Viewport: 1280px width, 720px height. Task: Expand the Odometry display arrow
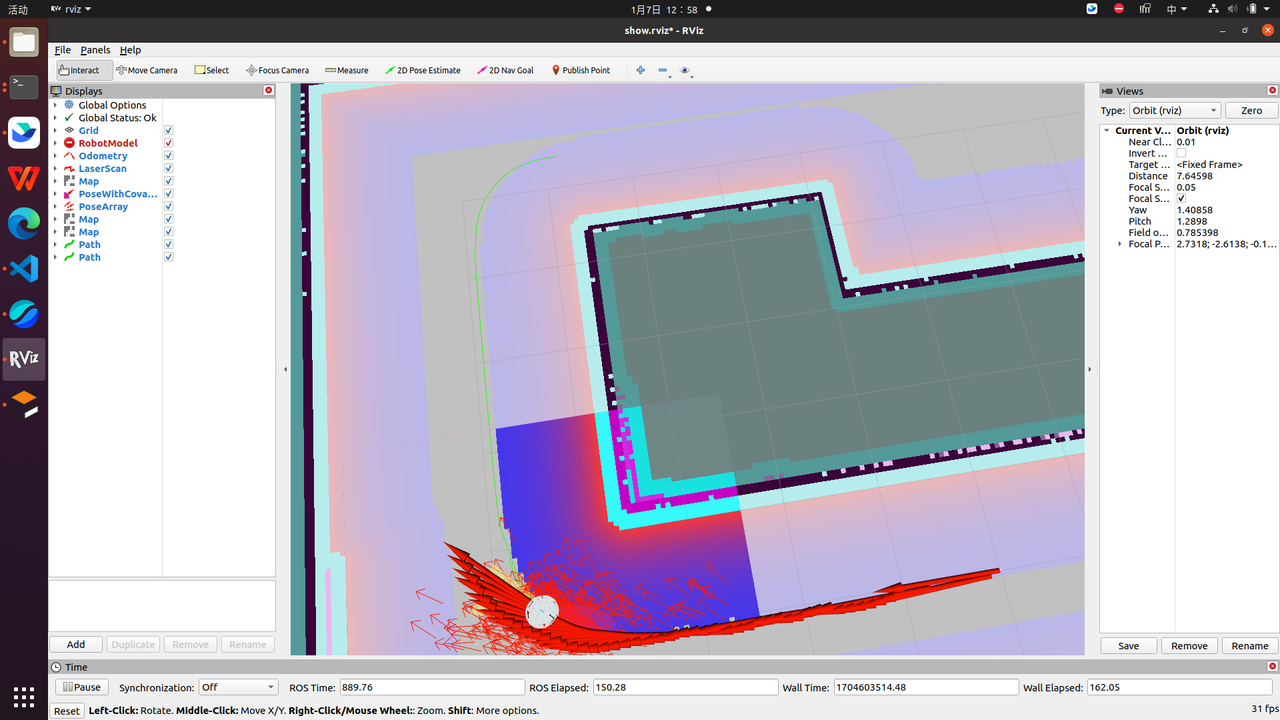pyautogui.click(x=55, y=156)
